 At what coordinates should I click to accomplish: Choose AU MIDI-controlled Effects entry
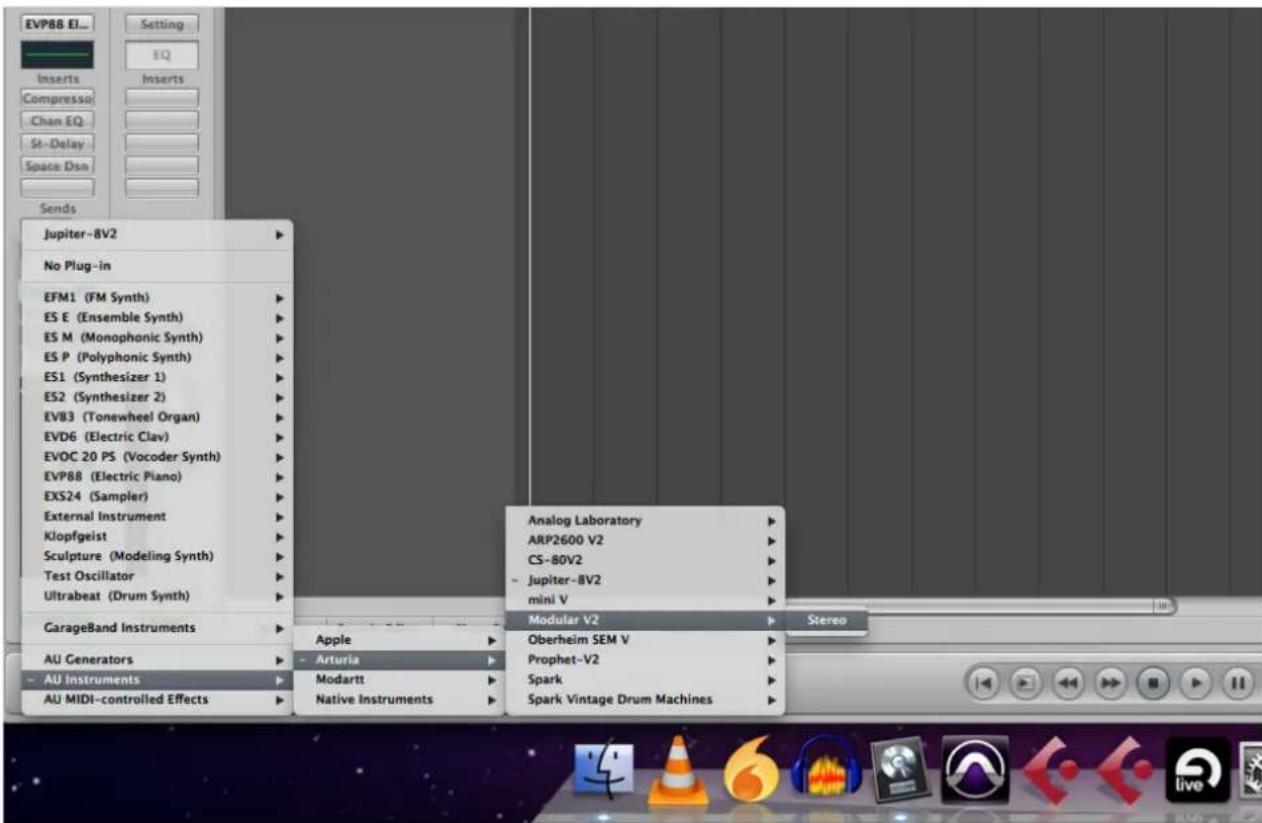(157, 699)
